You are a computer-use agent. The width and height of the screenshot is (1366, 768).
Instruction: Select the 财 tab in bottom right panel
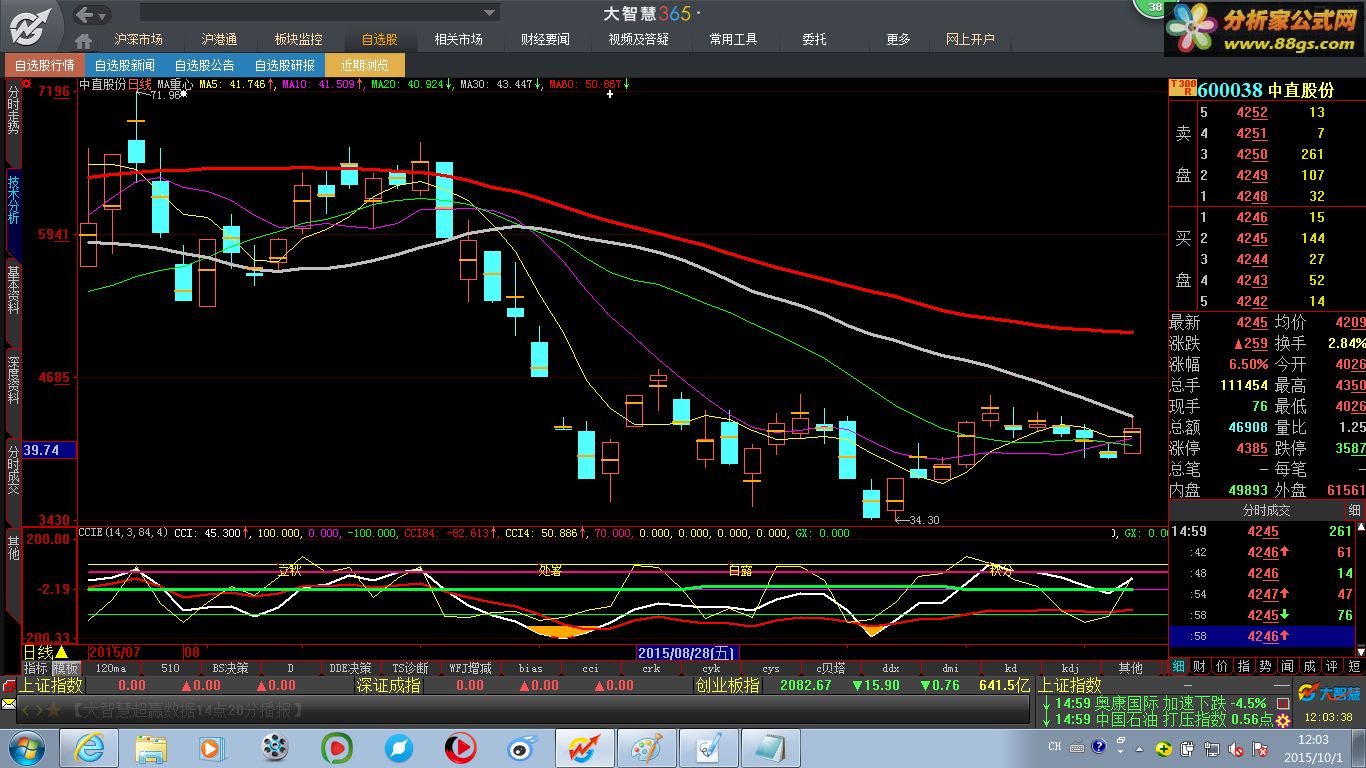coord(1200,666)
